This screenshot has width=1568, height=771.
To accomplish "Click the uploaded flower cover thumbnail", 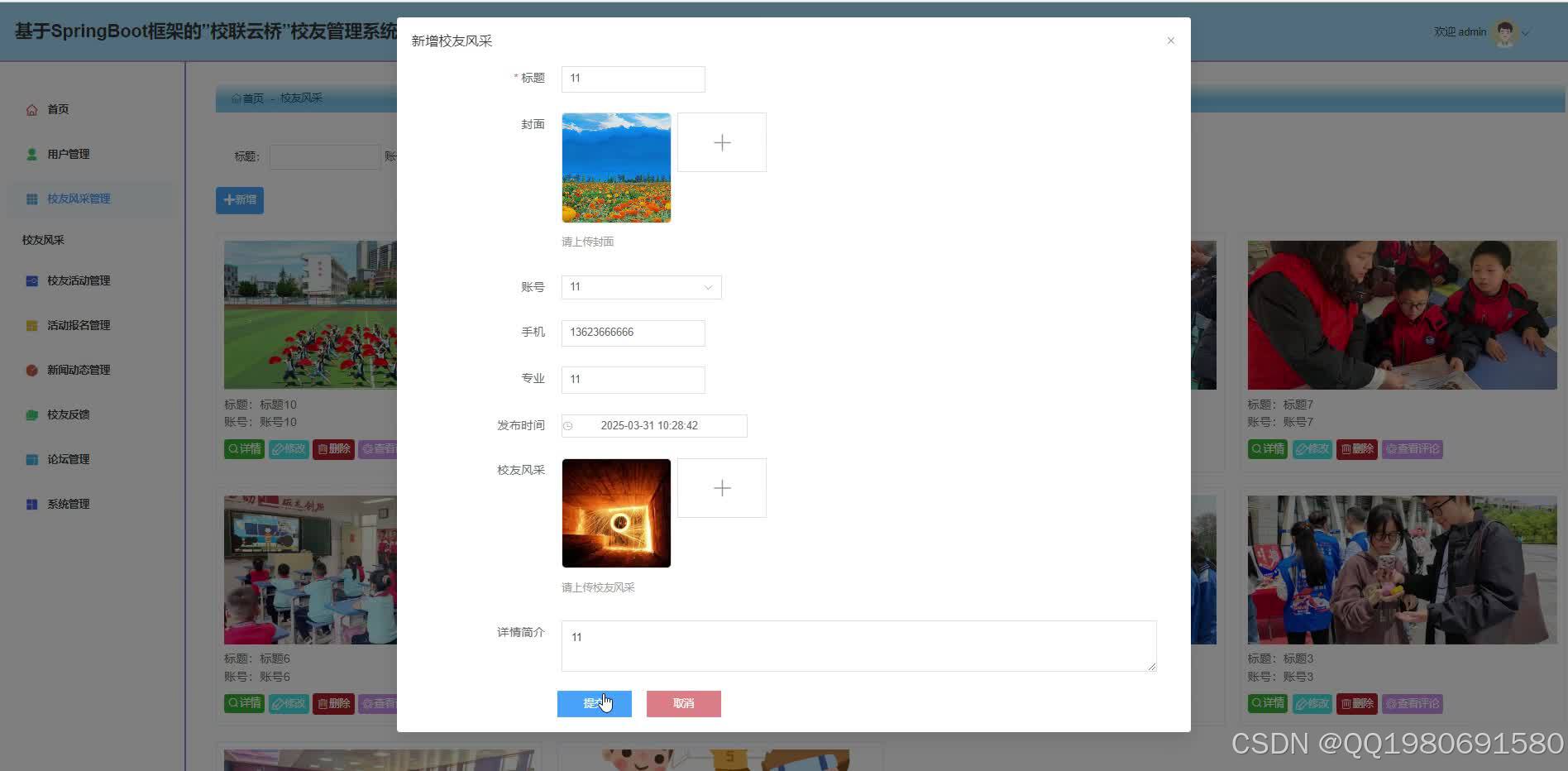I will 615,167.
